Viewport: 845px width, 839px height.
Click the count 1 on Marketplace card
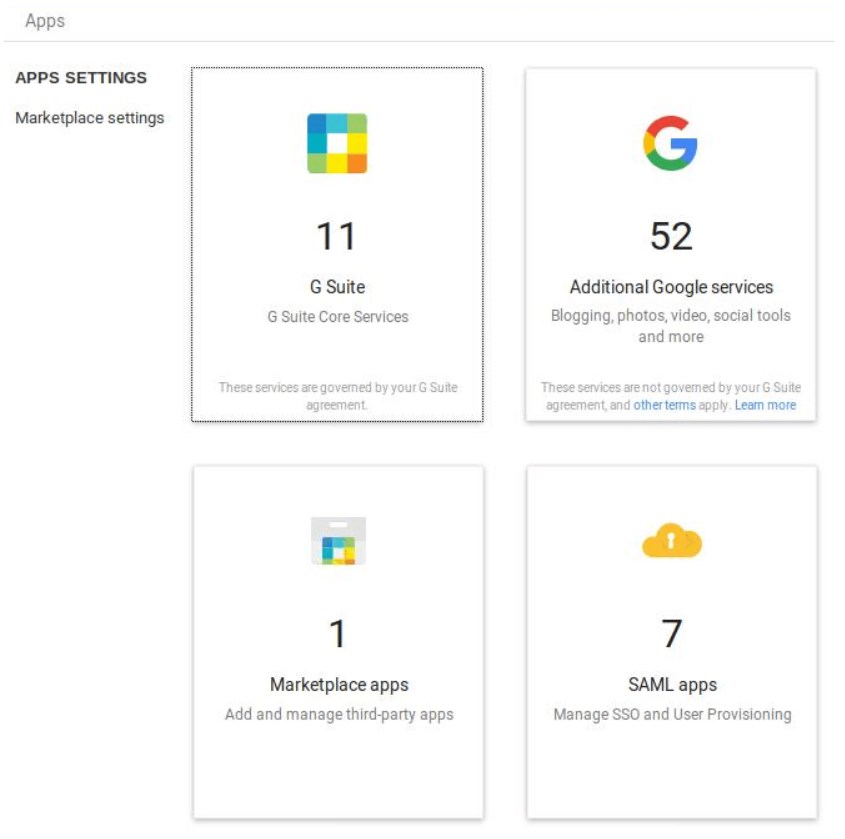click(x=337, y=634)
